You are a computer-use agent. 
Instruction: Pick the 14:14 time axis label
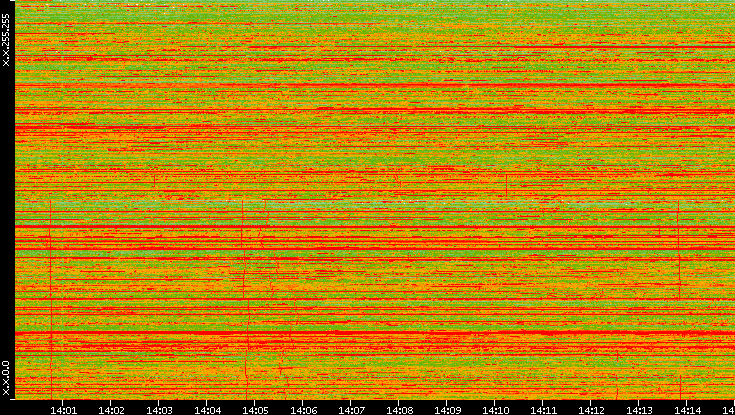[x=687, y=410]
